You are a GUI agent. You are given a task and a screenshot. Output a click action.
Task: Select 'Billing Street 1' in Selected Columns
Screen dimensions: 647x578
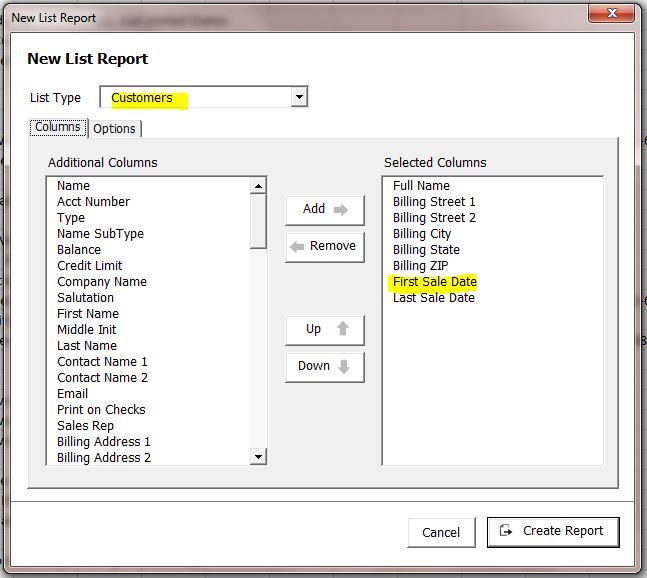click(x=434, y=202)
